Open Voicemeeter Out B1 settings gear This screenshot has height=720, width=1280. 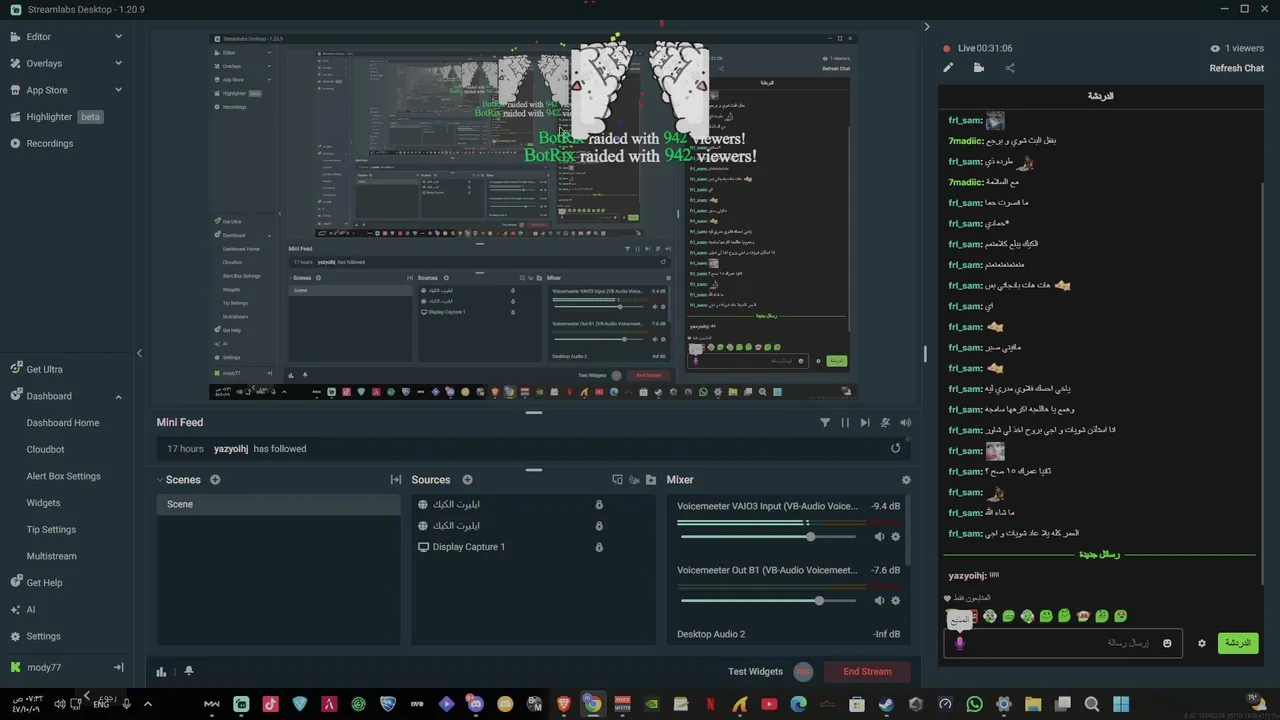tap(895, 600)
